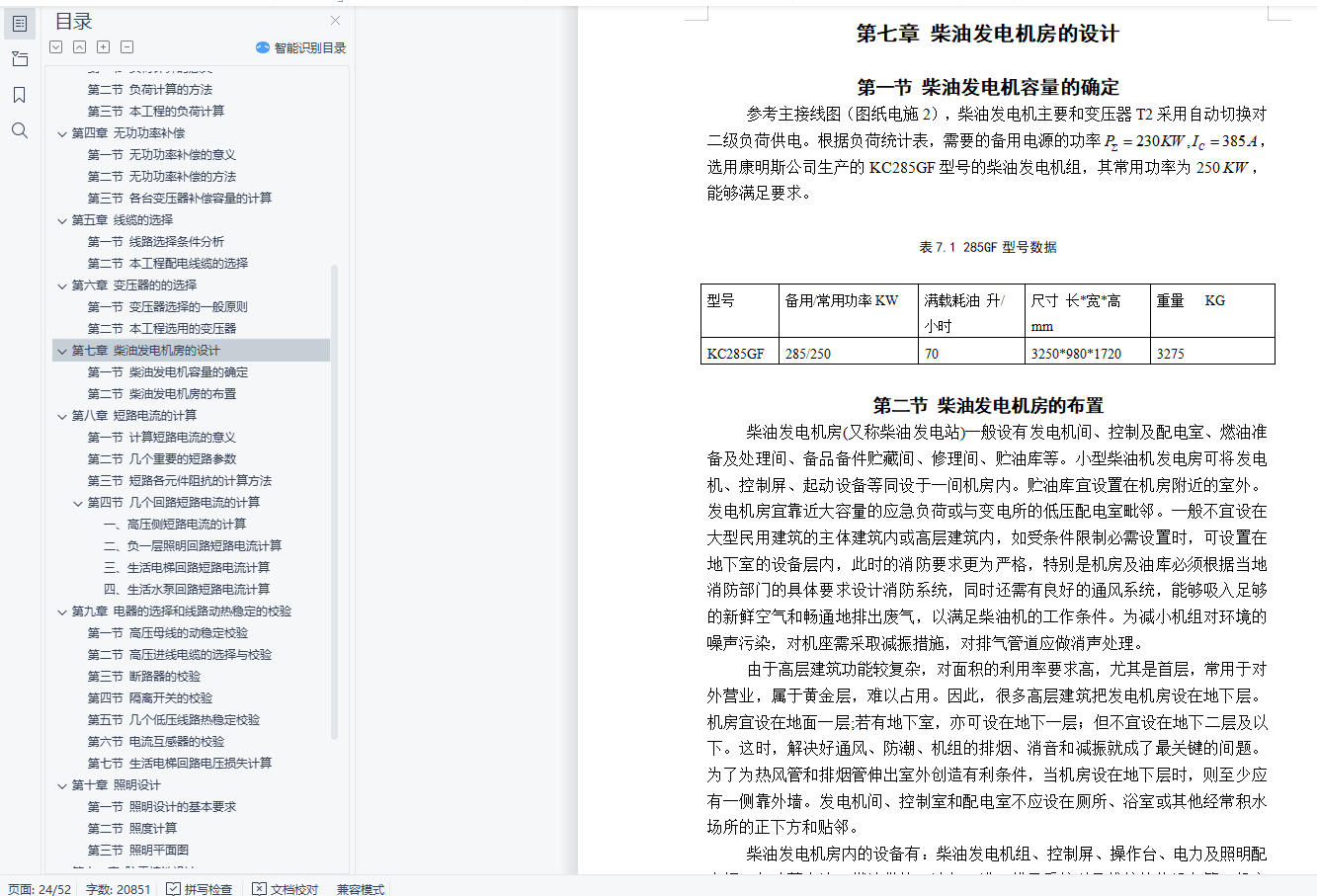
Task: Collapse 第九章 电器的选择和线路动热稳定的校验 chevron
Action: click(x=62, y=611)
